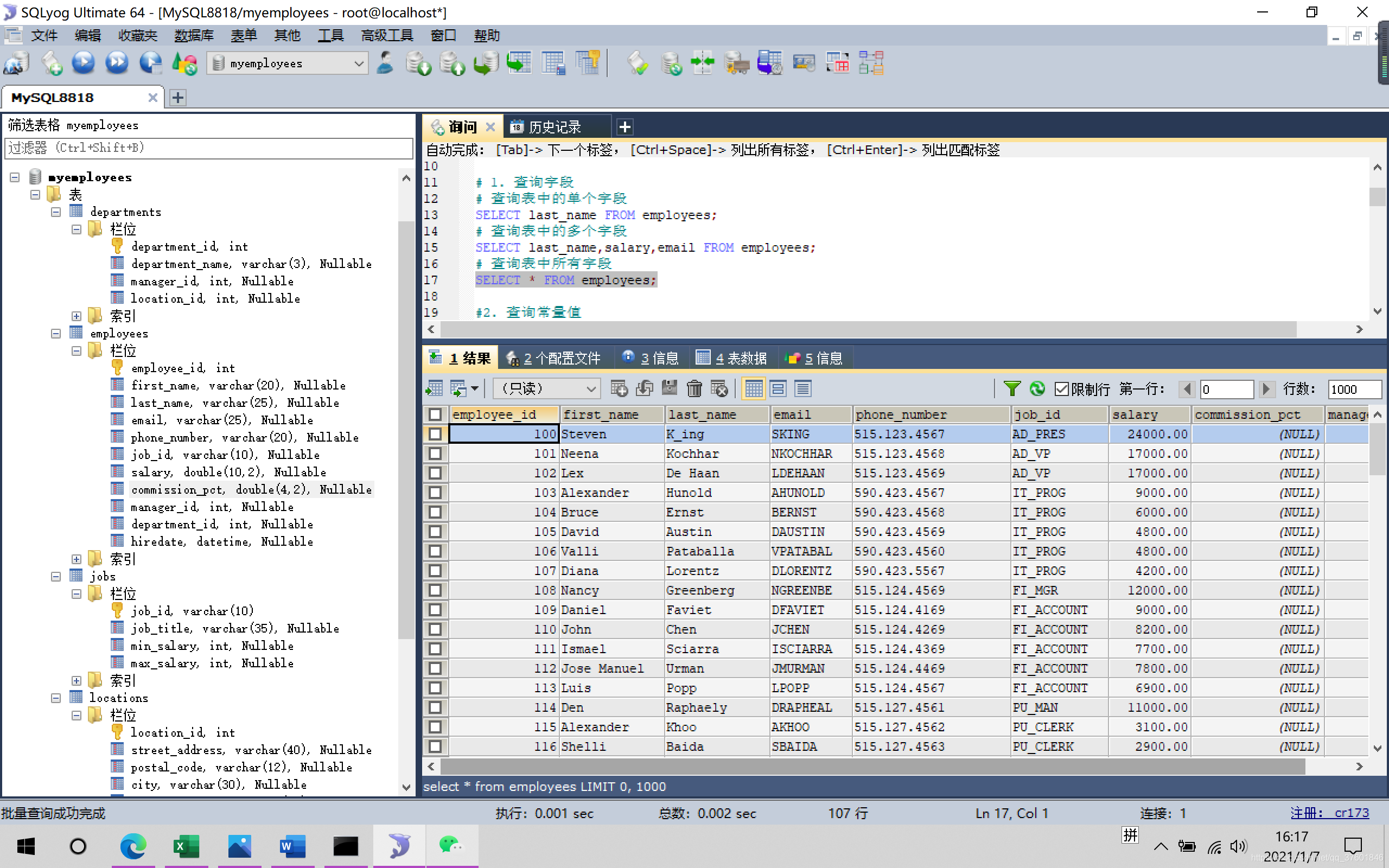Open a new query editor icon
The width and height of the screenshot is (1389, 868).
tap(51, 63)
